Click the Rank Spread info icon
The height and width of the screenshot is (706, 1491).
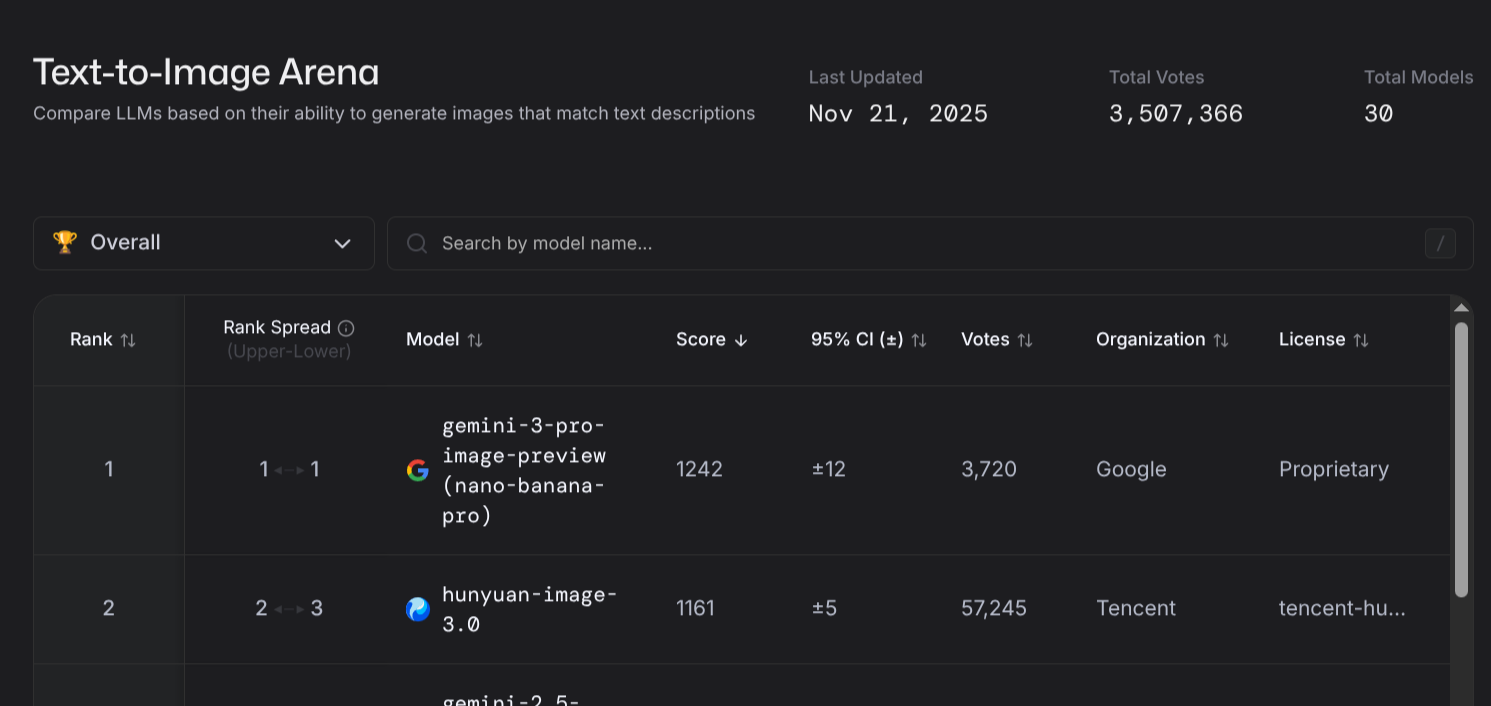(346, 328)
